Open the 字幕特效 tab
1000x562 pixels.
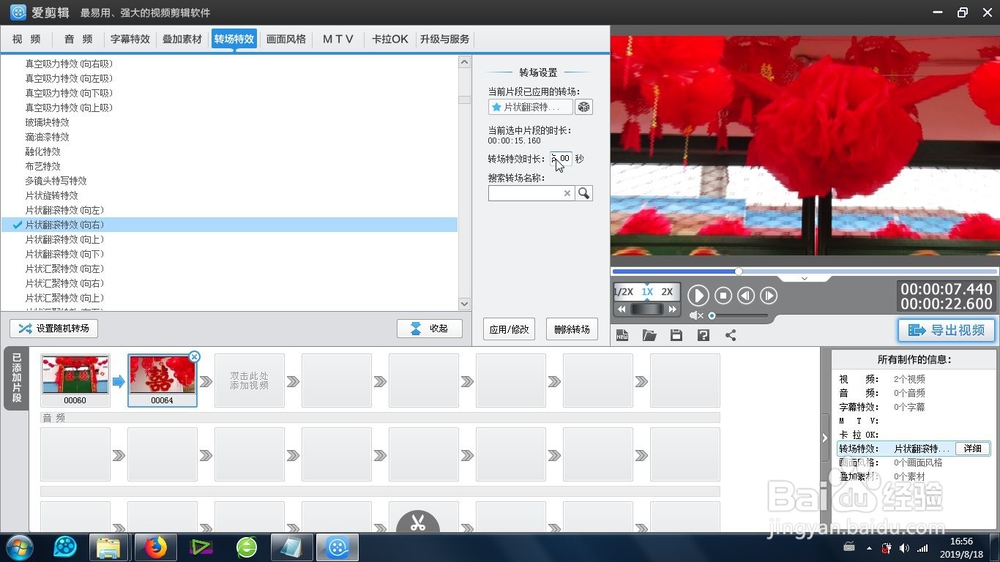pyautogui.click(x=130, y=39)
